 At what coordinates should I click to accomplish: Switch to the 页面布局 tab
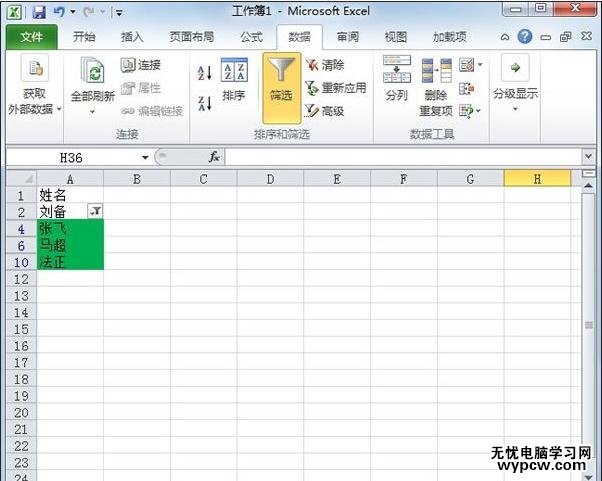click(x=192, y=37)
